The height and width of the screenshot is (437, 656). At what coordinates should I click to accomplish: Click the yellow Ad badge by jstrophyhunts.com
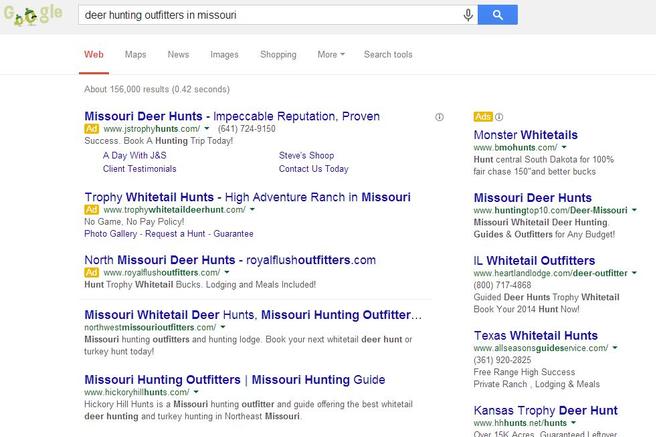point(92,129)
